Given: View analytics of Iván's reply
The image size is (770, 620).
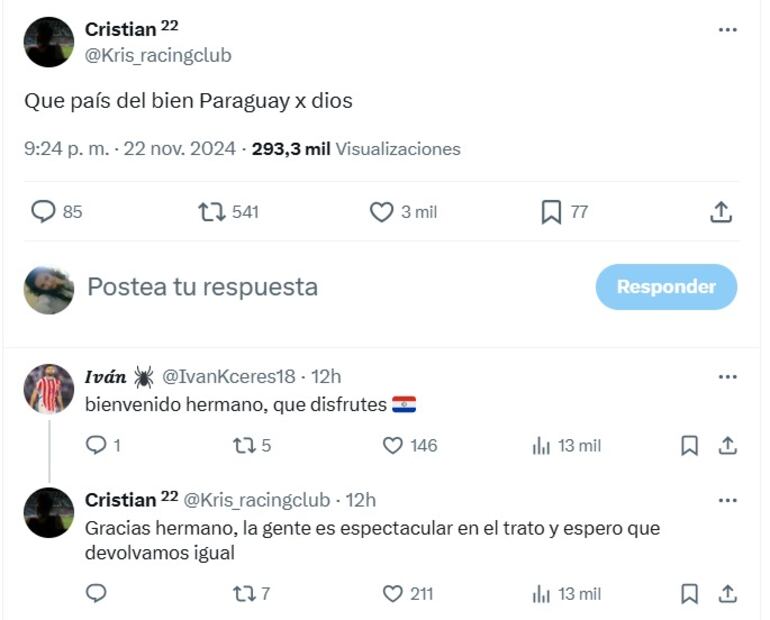Looking at the screenshot, I should [x=542, y=445].
